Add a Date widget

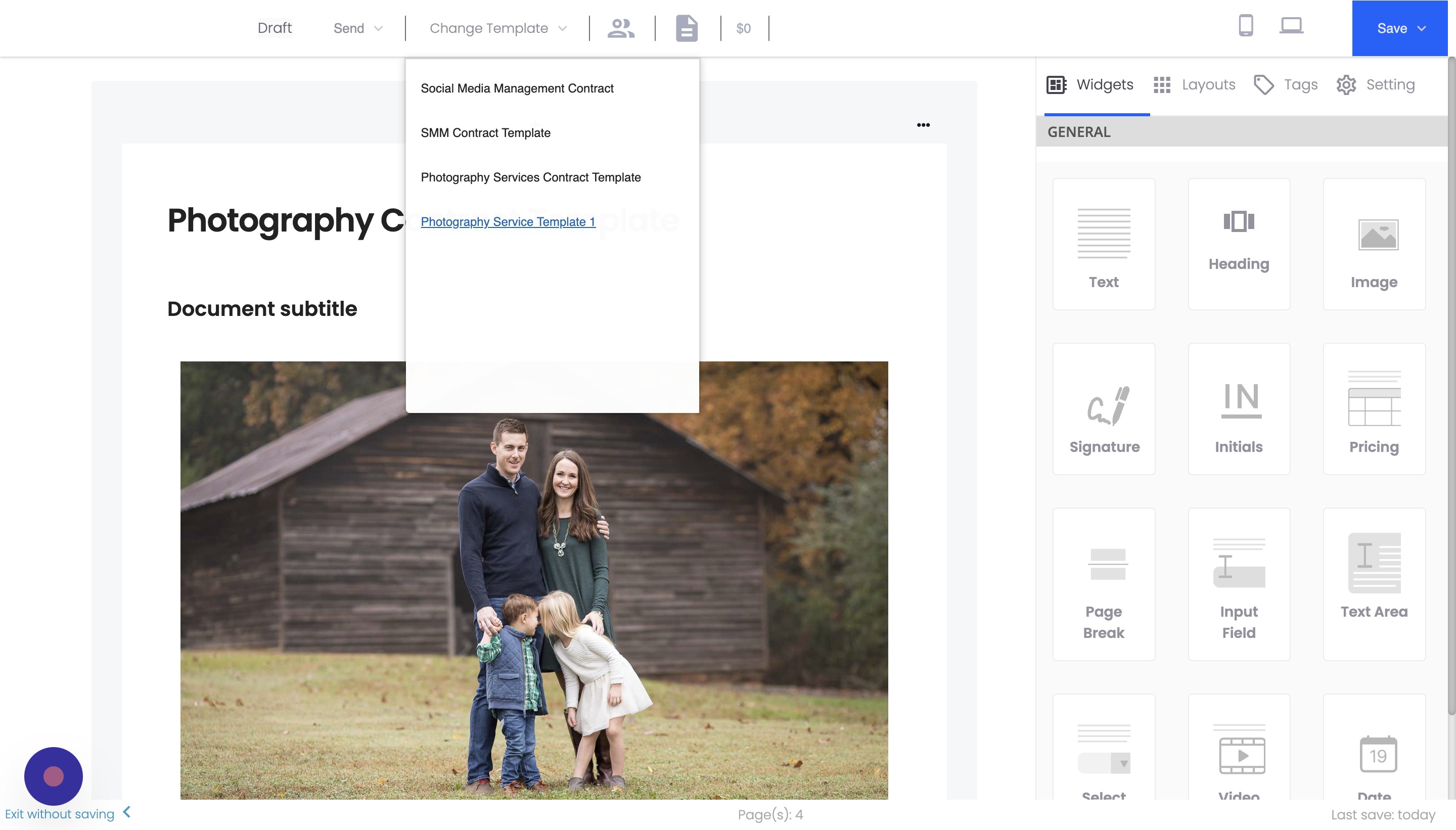point(1374,758)
